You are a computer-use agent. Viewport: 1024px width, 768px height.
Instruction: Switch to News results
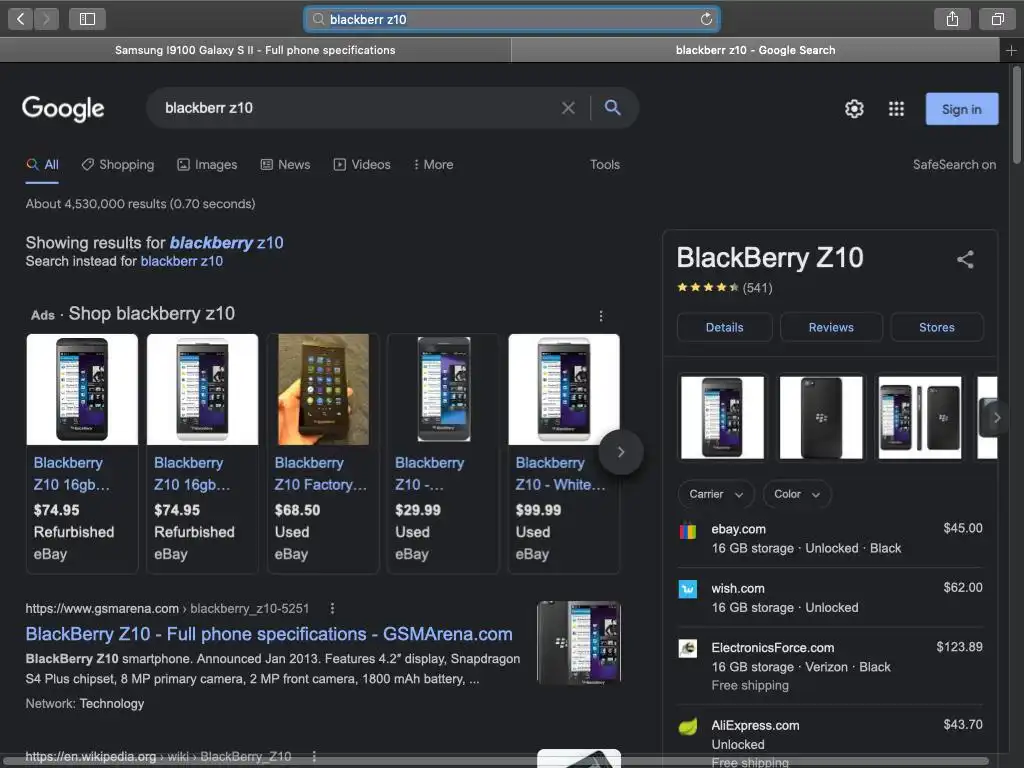(x=285, y=165)
